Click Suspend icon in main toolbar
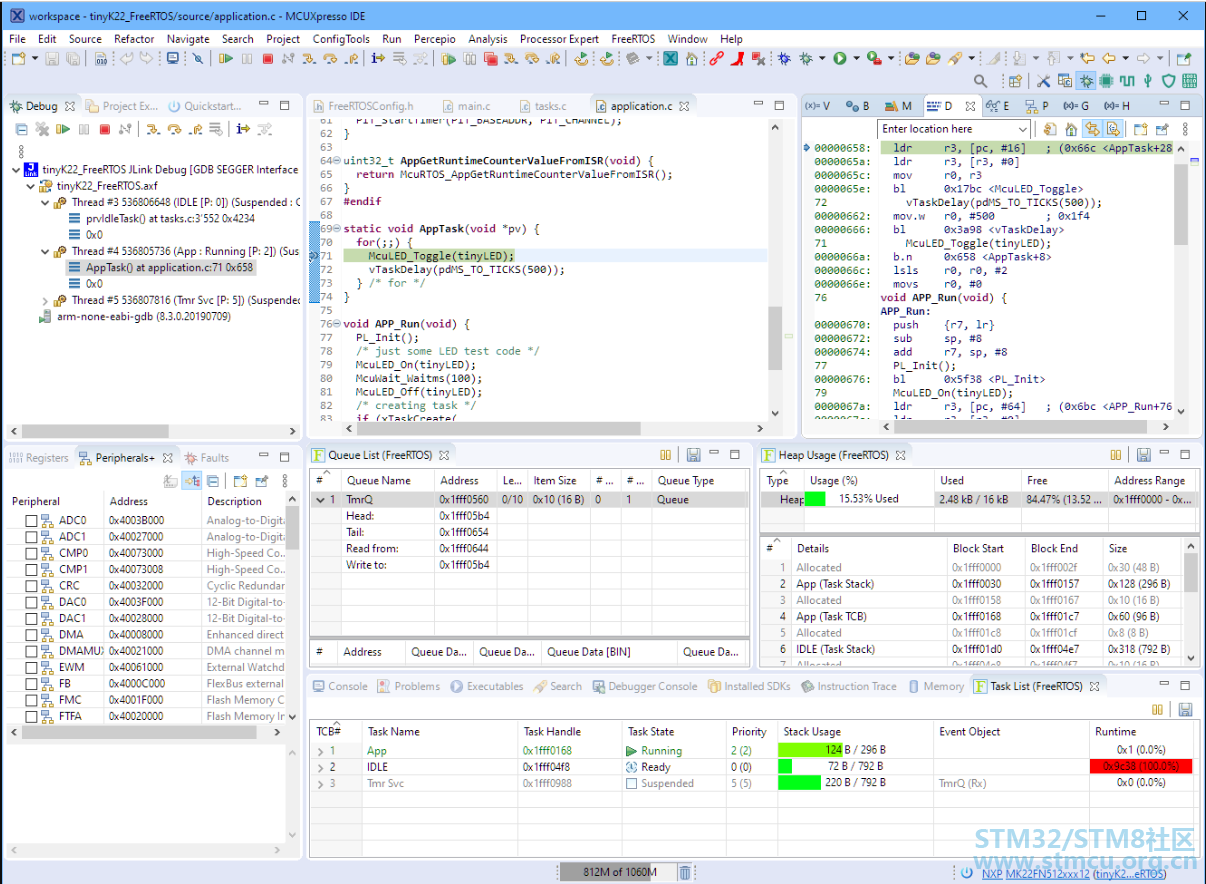 coord(247,58)
